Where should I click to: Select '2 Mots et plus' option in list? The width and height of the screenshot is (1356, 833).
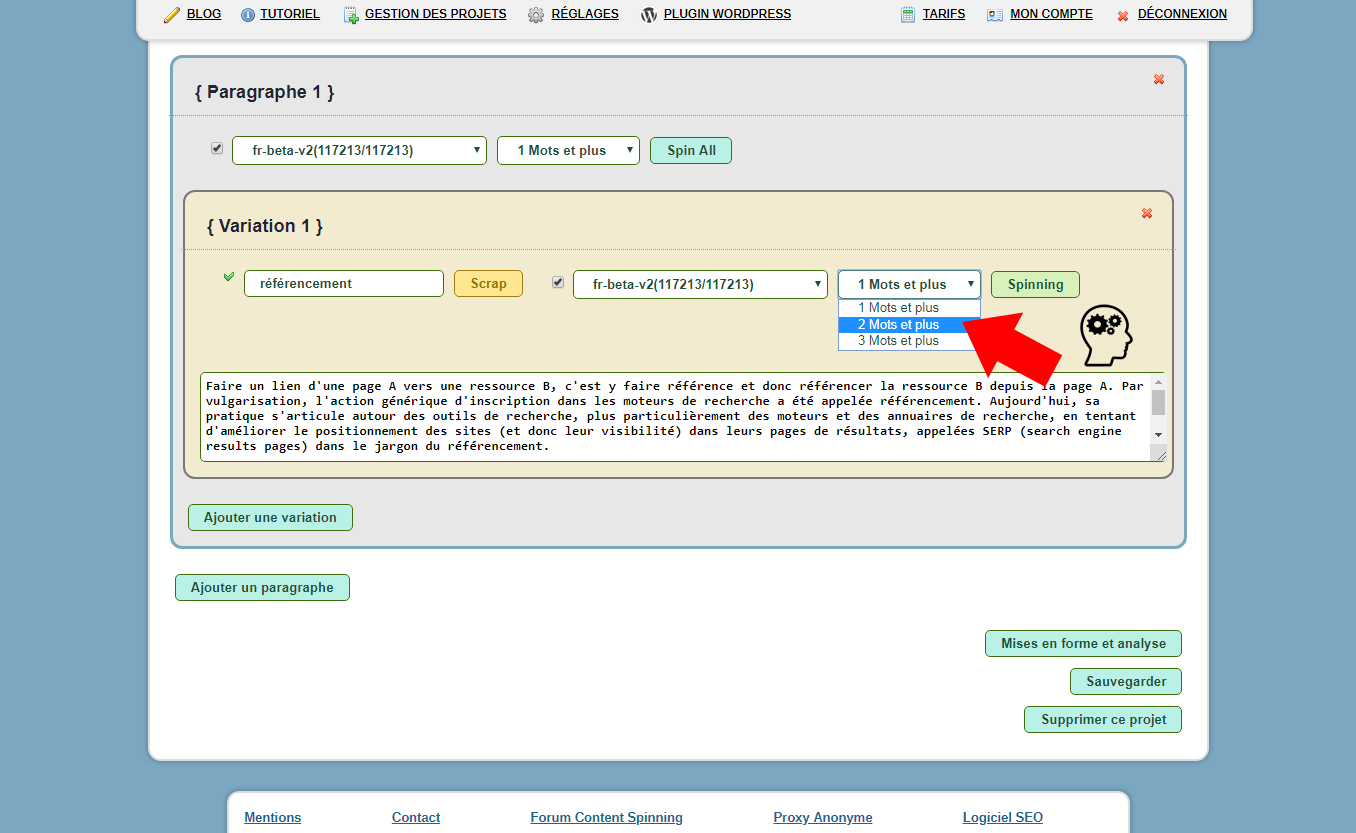[909, 324]
